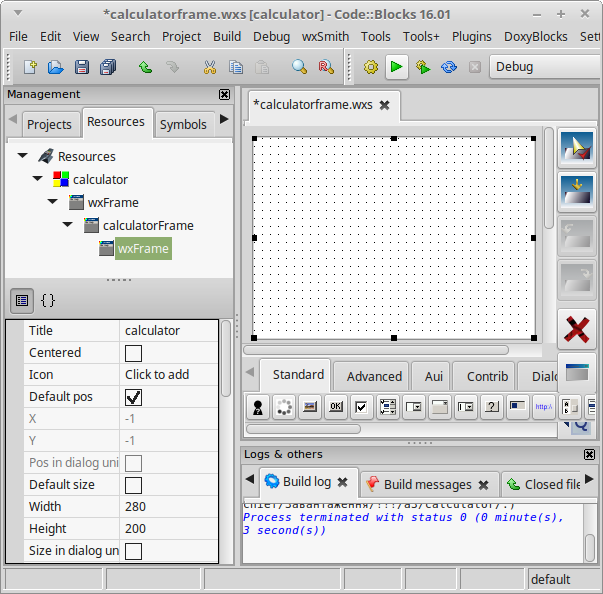
Task: Show preview with the window icon
Action: click(576, 373)
